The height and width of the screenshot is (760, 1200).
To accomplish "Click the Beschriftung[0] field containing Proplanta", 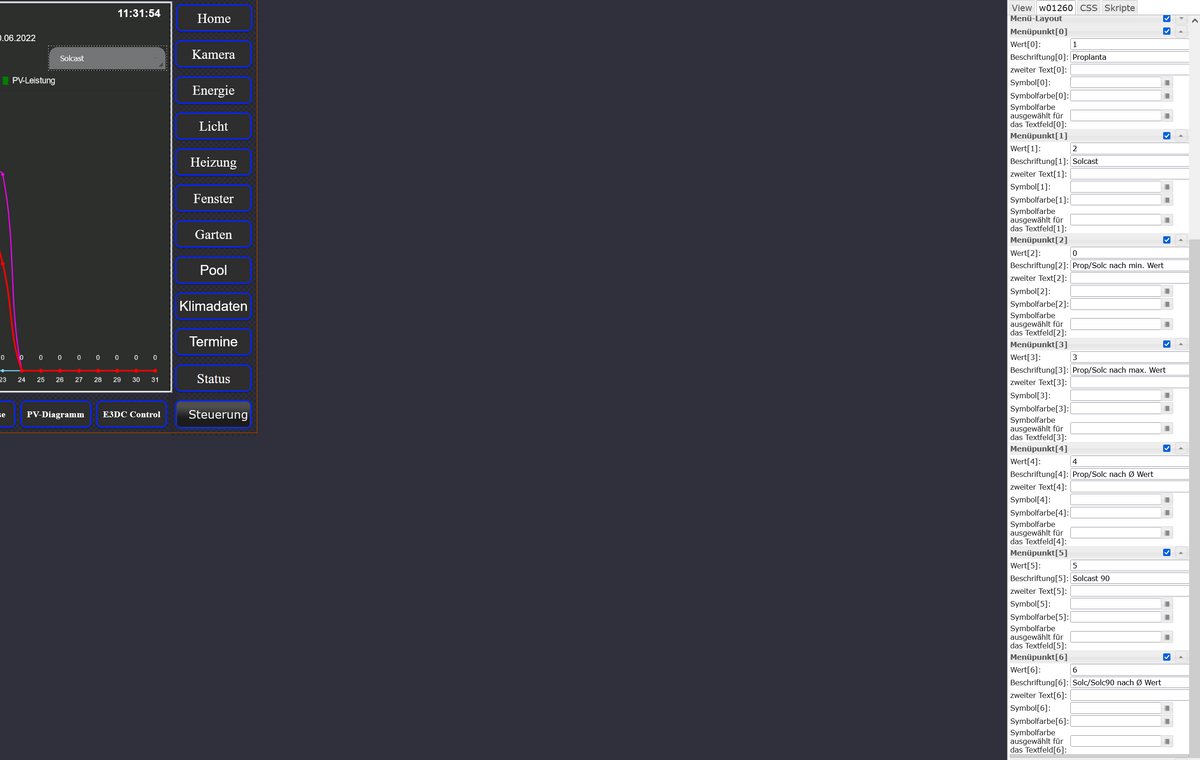I will click(1130, 57).
